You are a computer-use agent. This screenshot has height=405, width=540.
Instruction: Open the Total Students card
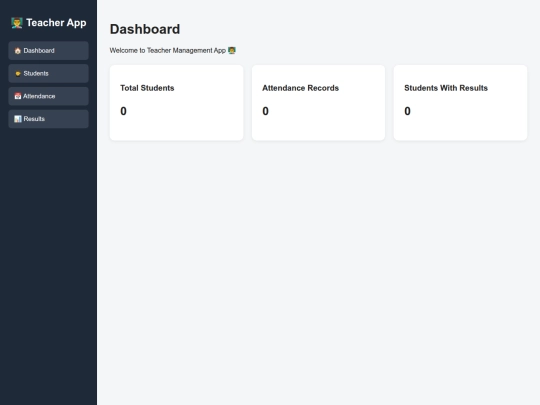point(176,103)
